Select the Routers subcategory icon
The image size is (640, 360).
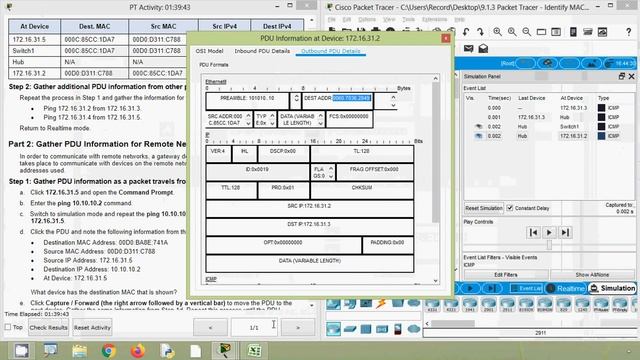tap(333, 329)
